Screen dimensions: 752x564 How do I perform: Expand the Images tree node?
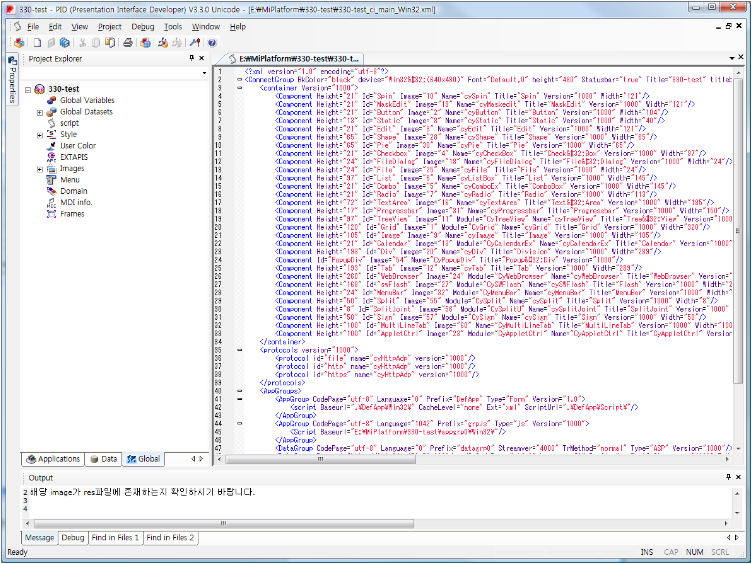[40, 169]
